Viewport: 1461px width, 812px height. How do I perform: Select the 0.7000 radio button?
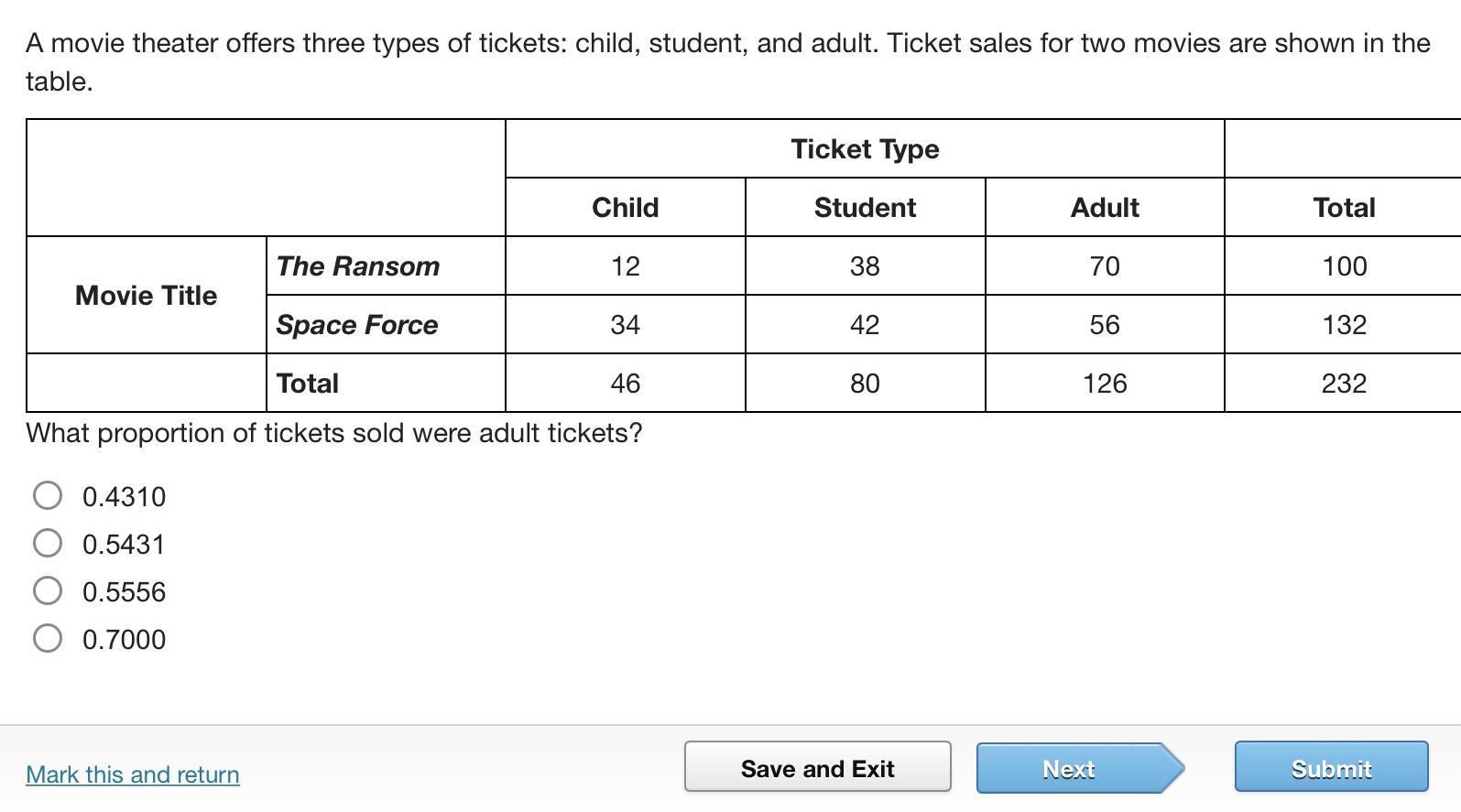pyautogui.click(x=48, y=638)
